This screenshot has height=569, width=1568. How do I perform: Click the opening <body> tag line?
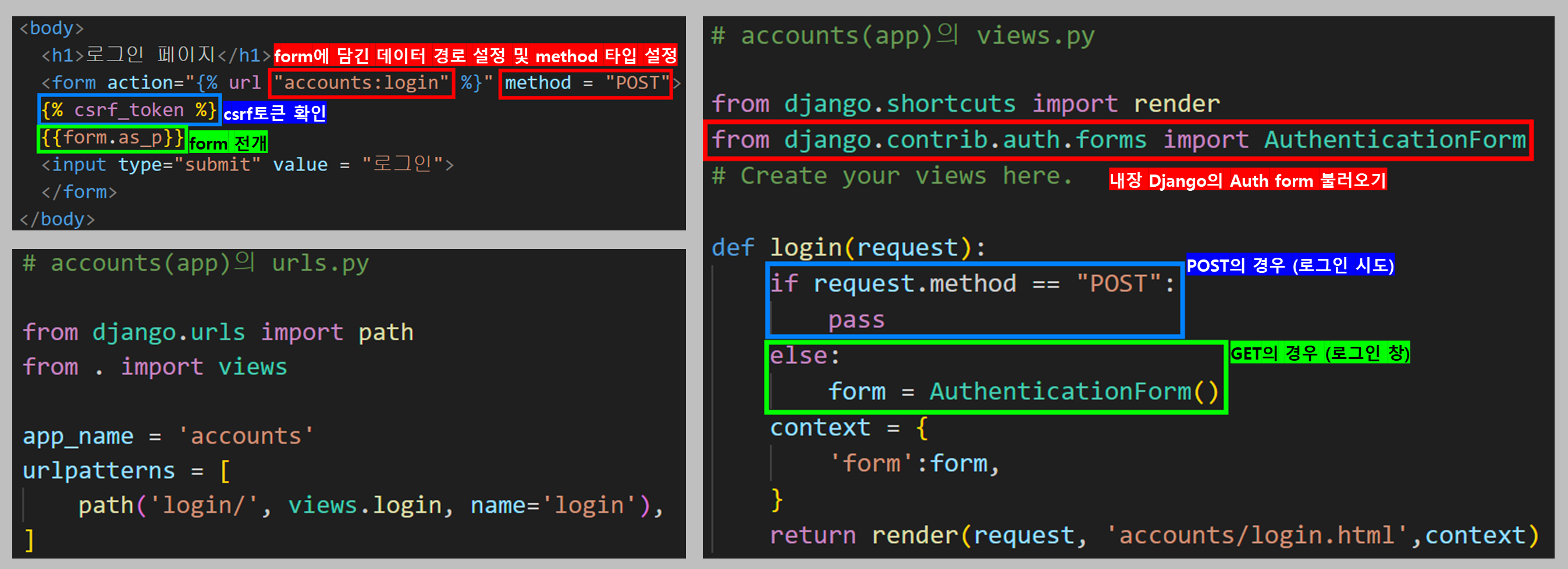[x=52, y=28]
